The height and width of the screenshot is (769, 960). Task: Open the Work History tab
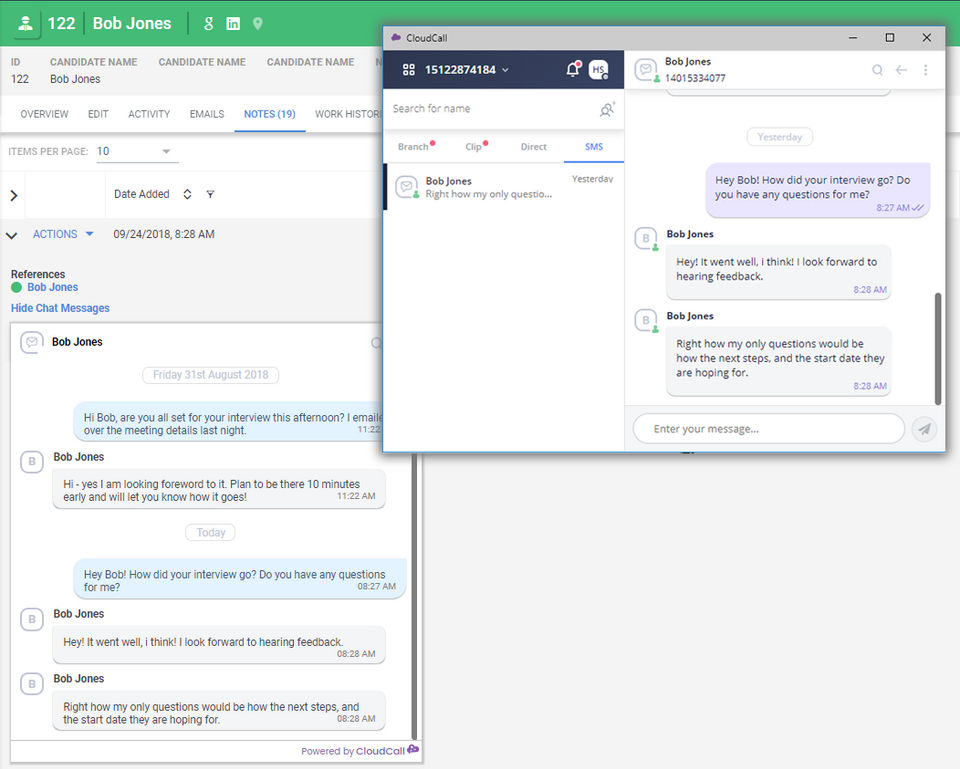click(x=348, y=114)
